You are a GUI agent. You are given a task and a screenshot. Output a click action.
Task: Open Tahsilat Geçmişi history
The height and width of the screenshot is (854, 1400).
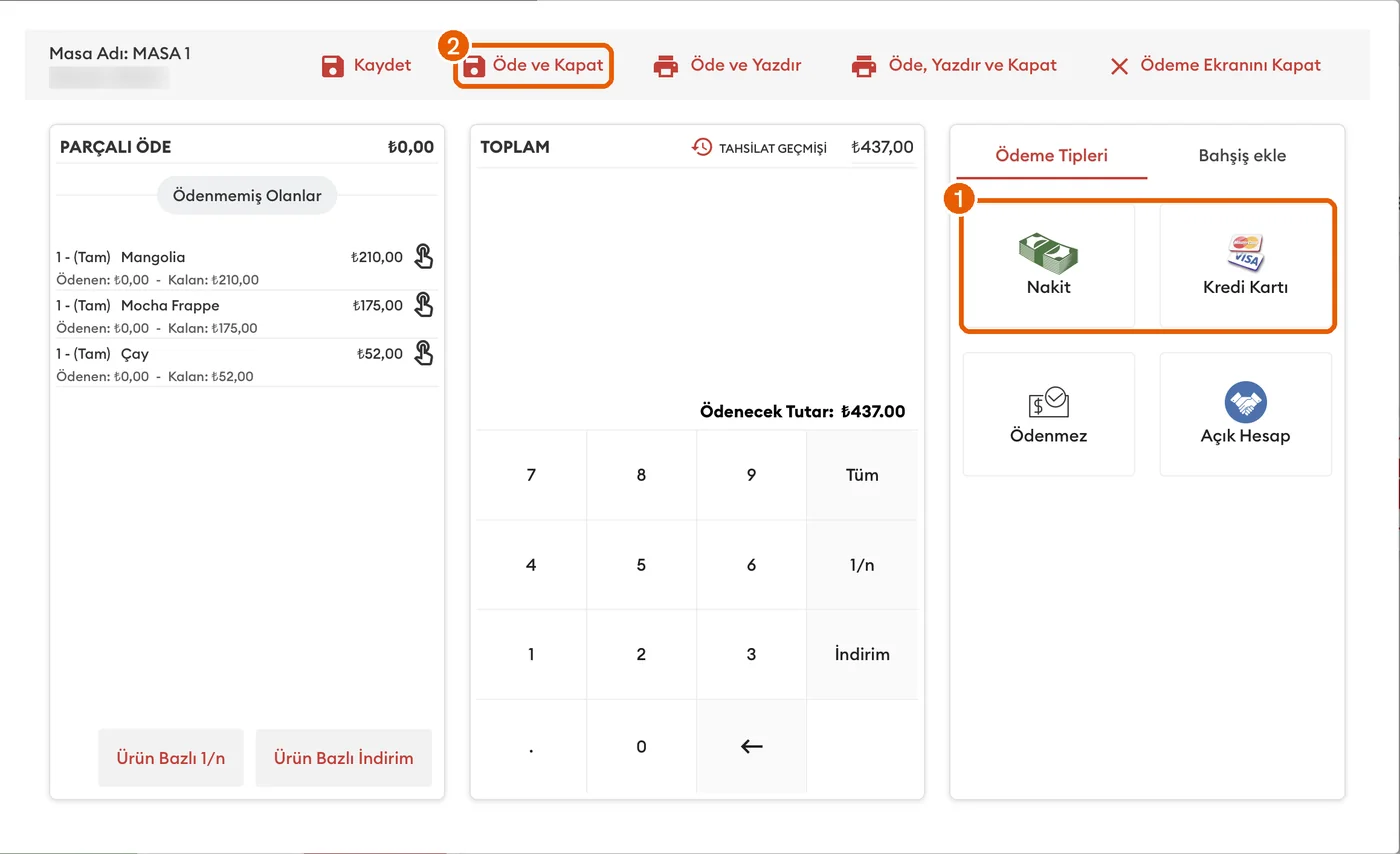[759, 148]
